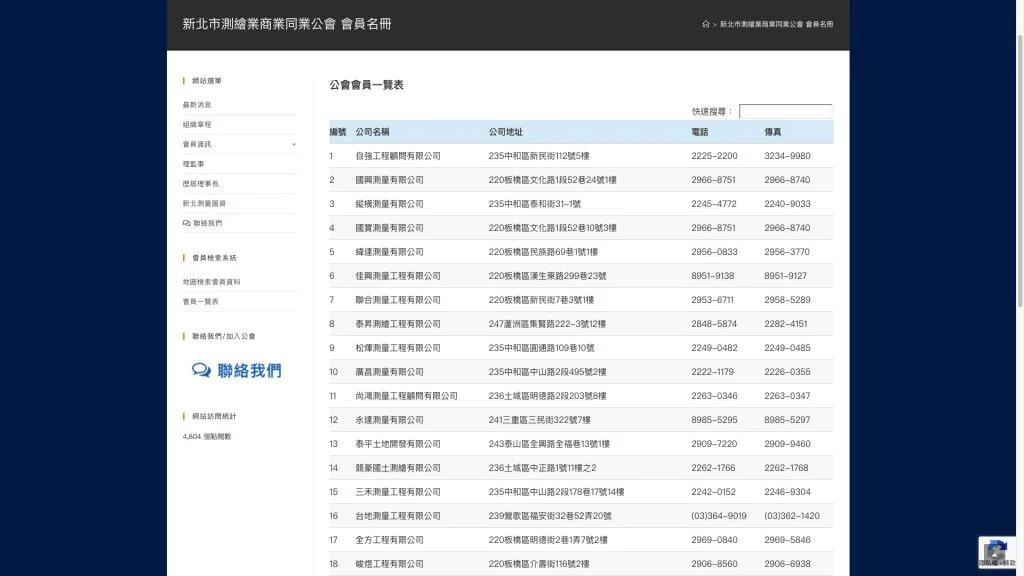Image resolution: width=1024 pixels, height=576 pixels.
Task: Open 會員一覽表 link in sidebar
Action: coord(200,301)
